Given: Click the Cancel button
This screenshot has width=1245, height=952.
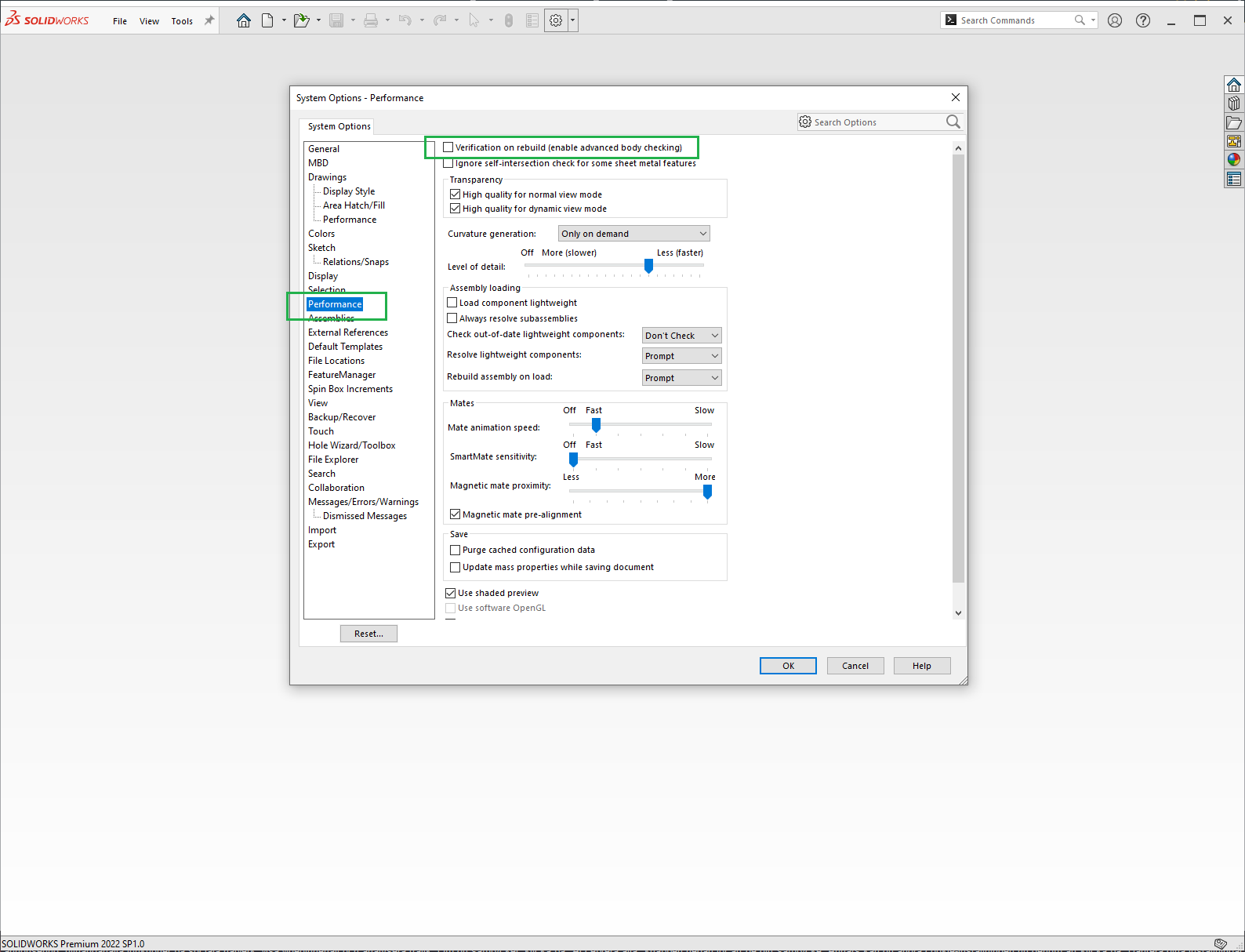Looking at the screenshot, I should (x=855, y=666).
